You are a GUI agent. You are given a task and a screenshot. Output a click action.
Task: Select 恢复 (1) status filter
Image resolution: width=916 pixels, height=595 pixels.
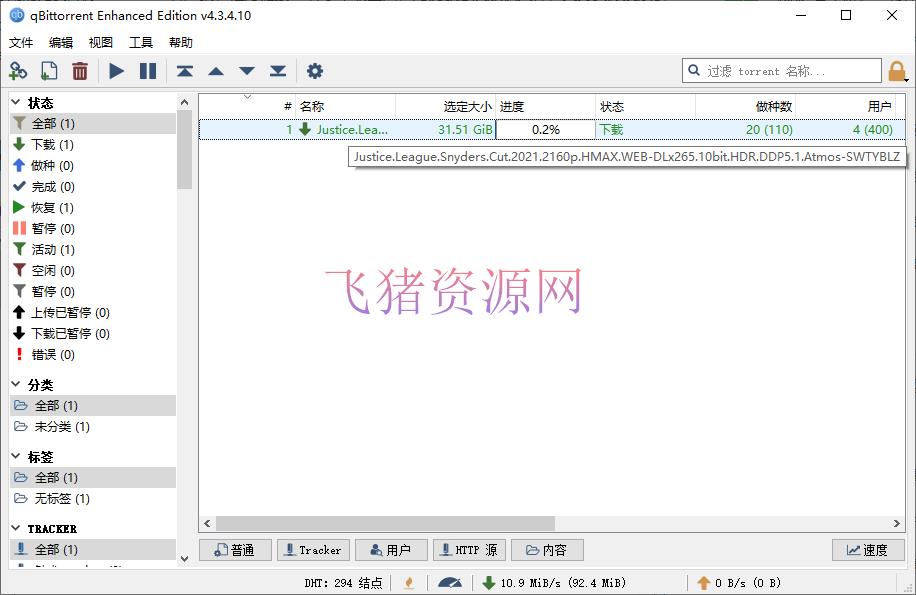tap(93, 207)
